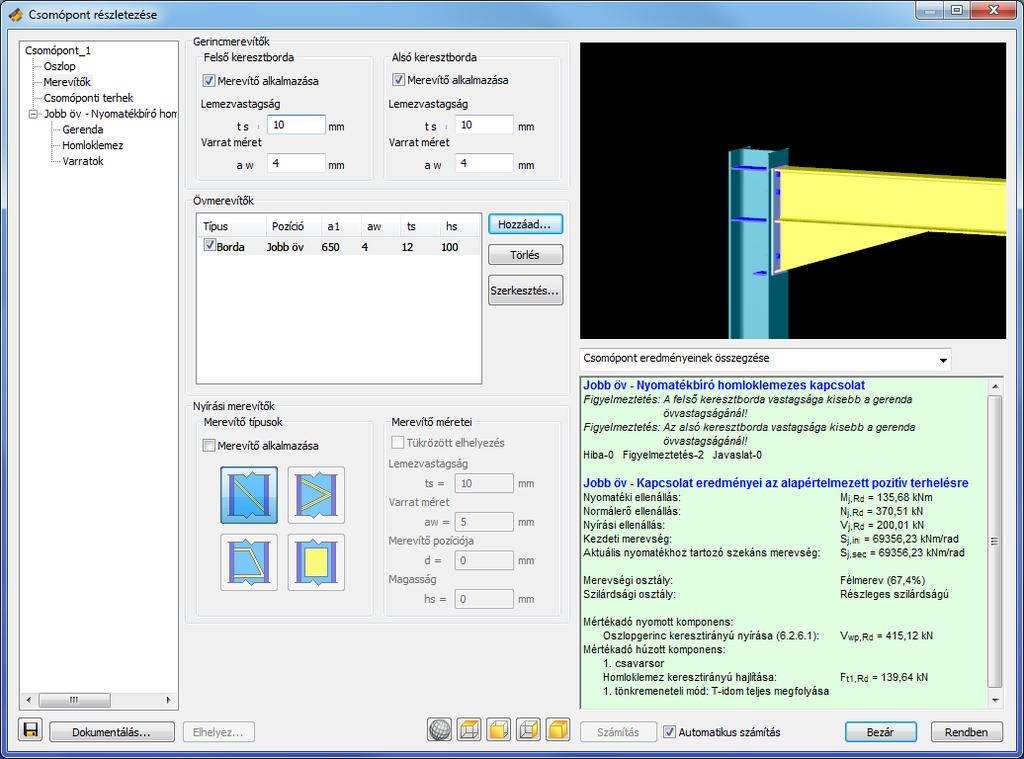
Task: Click the Hozzáad... button
Action: click(x=525, y=224)
